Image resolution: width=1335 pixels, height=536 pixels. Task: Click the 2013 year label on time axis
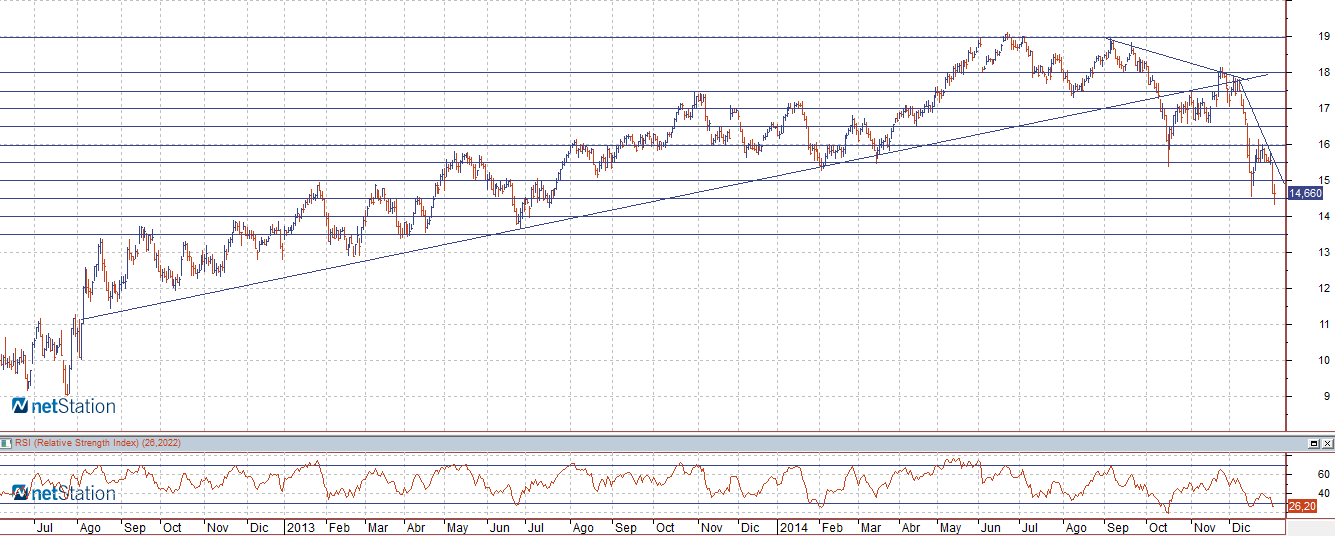[301, 527]
